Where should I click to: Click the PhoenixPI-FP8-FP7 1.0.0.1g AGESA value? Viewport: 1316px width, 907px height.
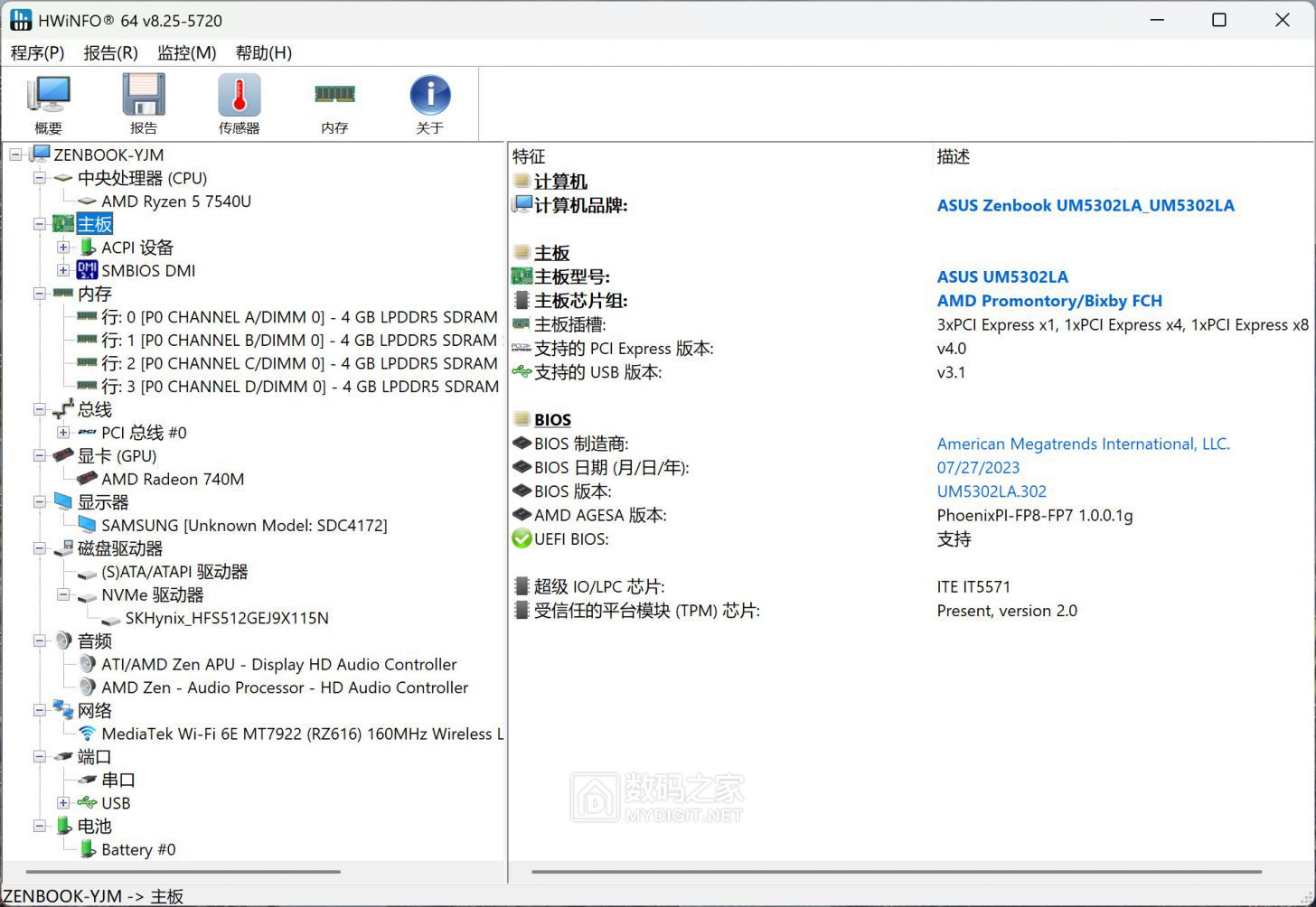click(x=1035, y=515)
